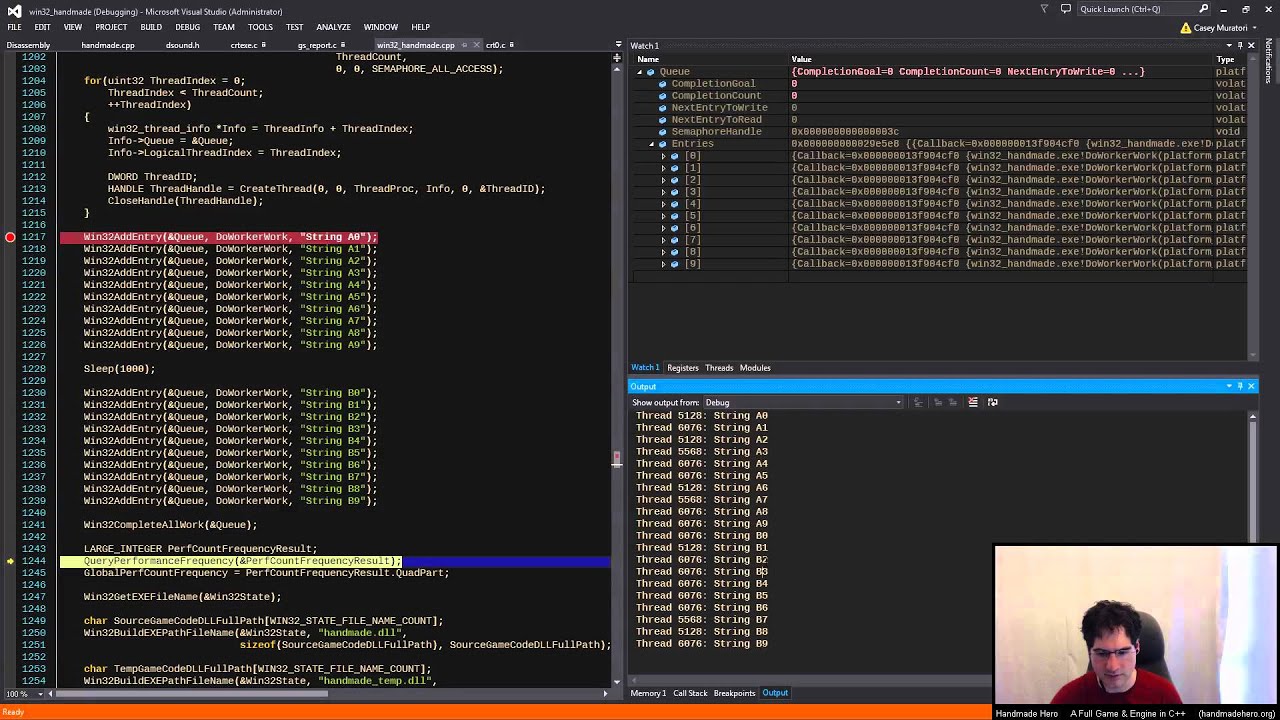
Task: Switch to the handmade.cpp tab
Action: click(x=108, y=45)
